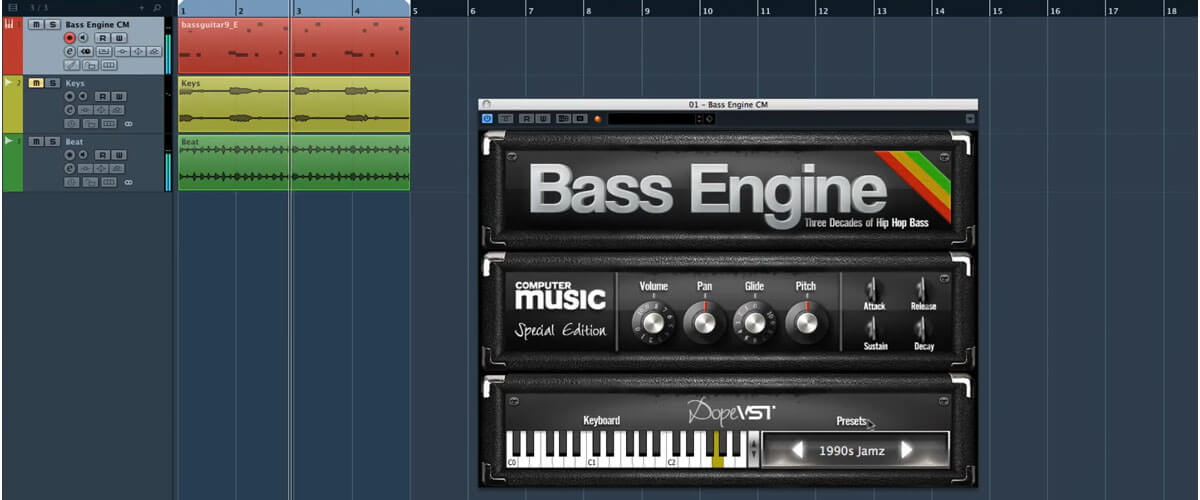Image resolution: width=1200 pixels, height=500 pixels.
Task: Select the green Beat audio clip
Action: pyautogui.click(x=294, y=162)
